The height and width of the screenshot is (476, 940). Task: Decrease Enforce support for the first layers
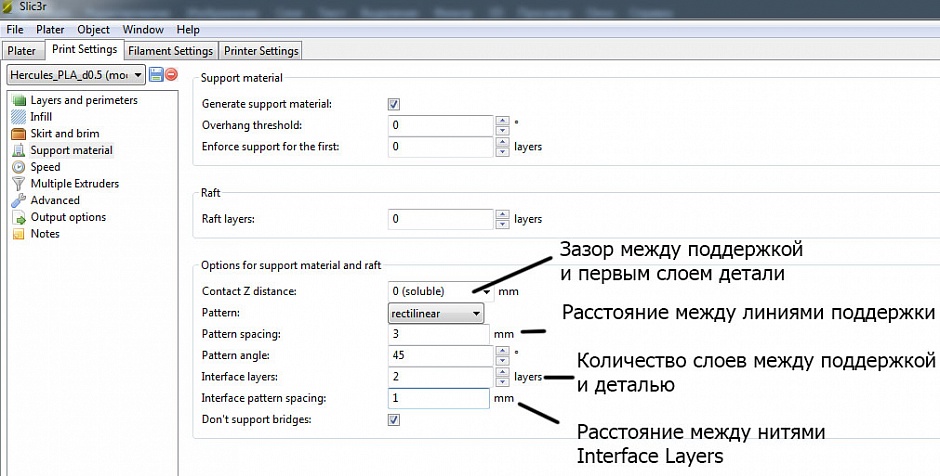tap(502, 152)
